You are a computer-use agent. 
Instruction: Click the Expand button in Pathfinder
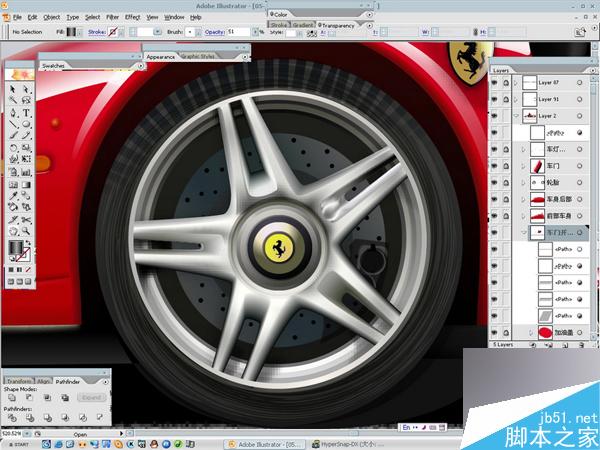tap(91, 397)
